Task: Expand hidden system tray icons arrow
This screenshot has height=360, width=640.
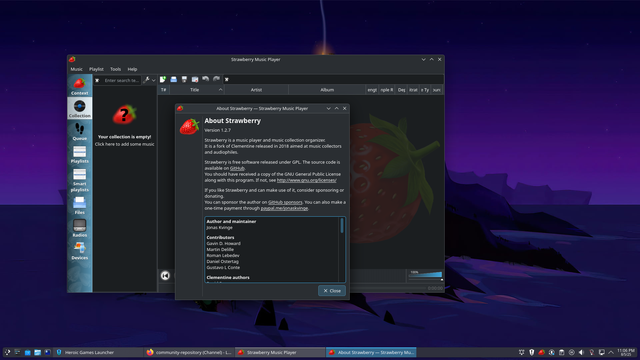Action: tap(611, 352)
